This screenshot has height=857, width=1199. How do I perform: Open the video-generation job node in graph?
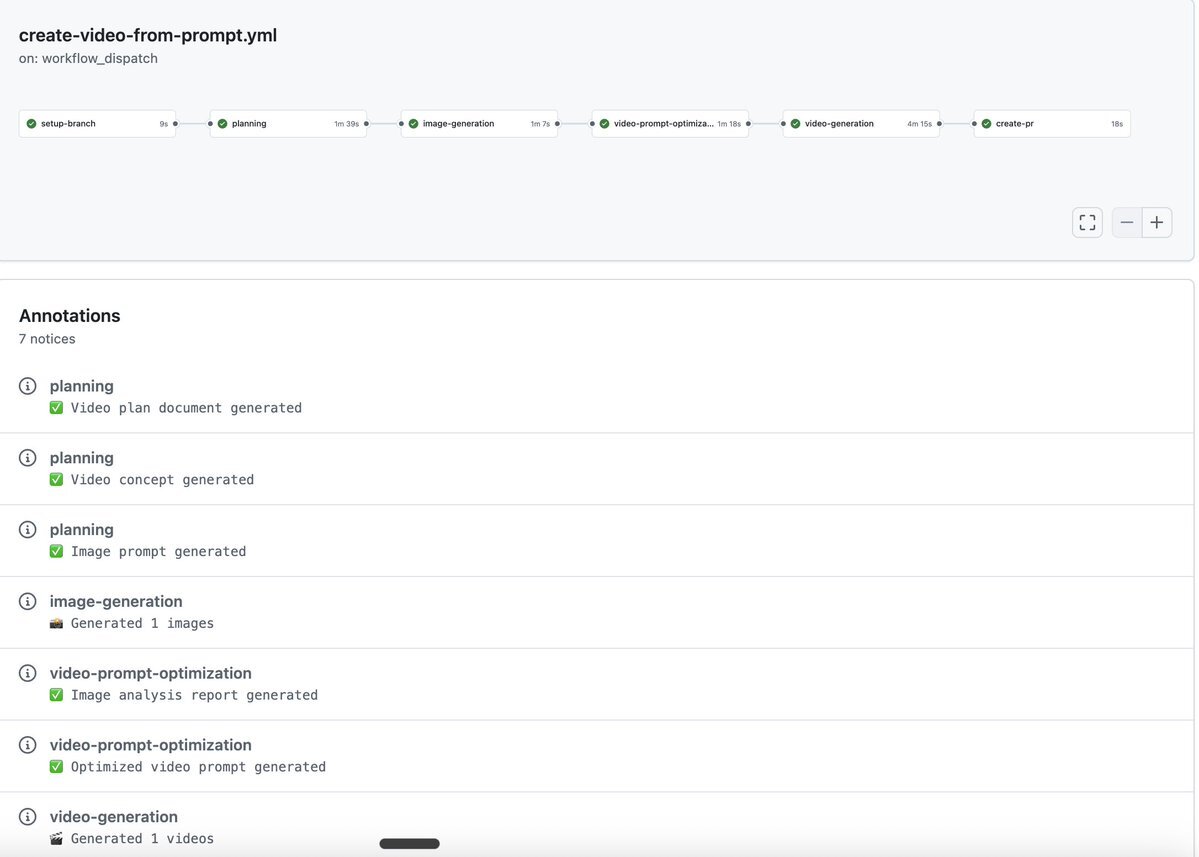[861, 124]
